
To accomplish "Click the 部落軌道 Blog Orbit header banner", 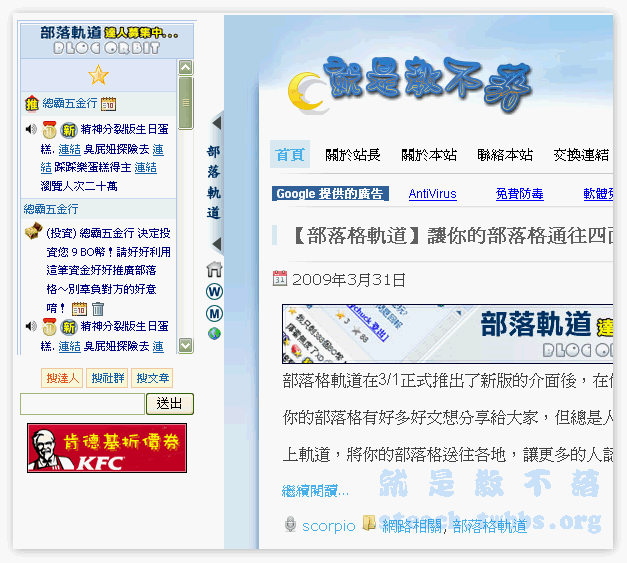I will (x=107, y=41).
